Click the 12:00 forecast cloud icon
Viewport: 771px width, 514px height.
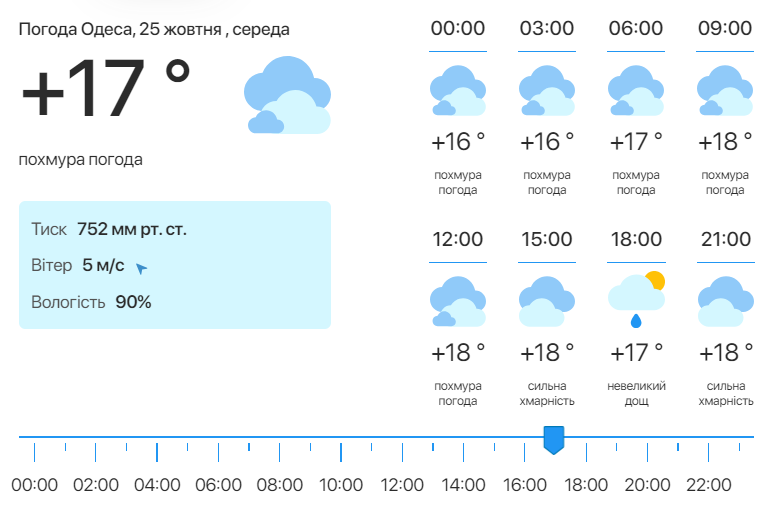point(458,302)
